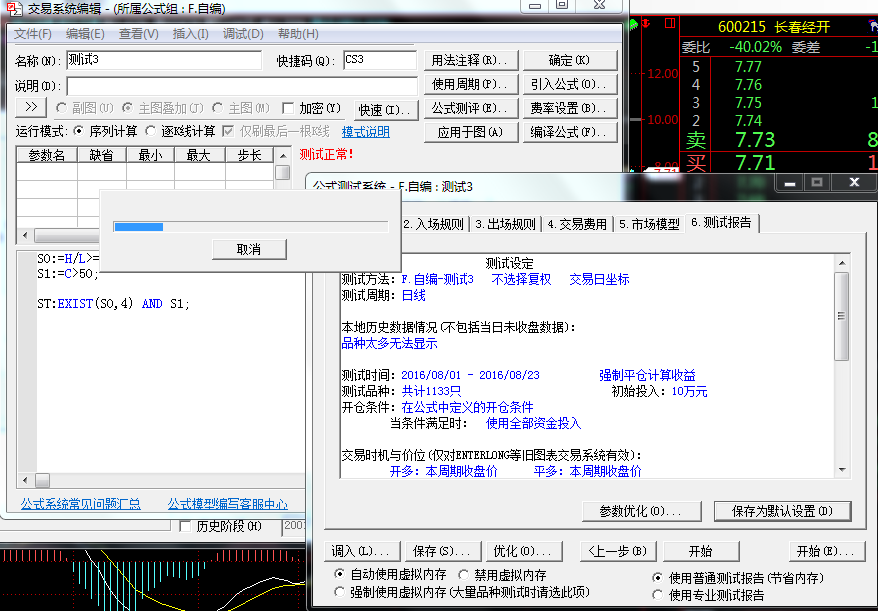Open 使用周期(P).. settings
Viewport: 878px width, 611px height.
[x=470, y=84]
